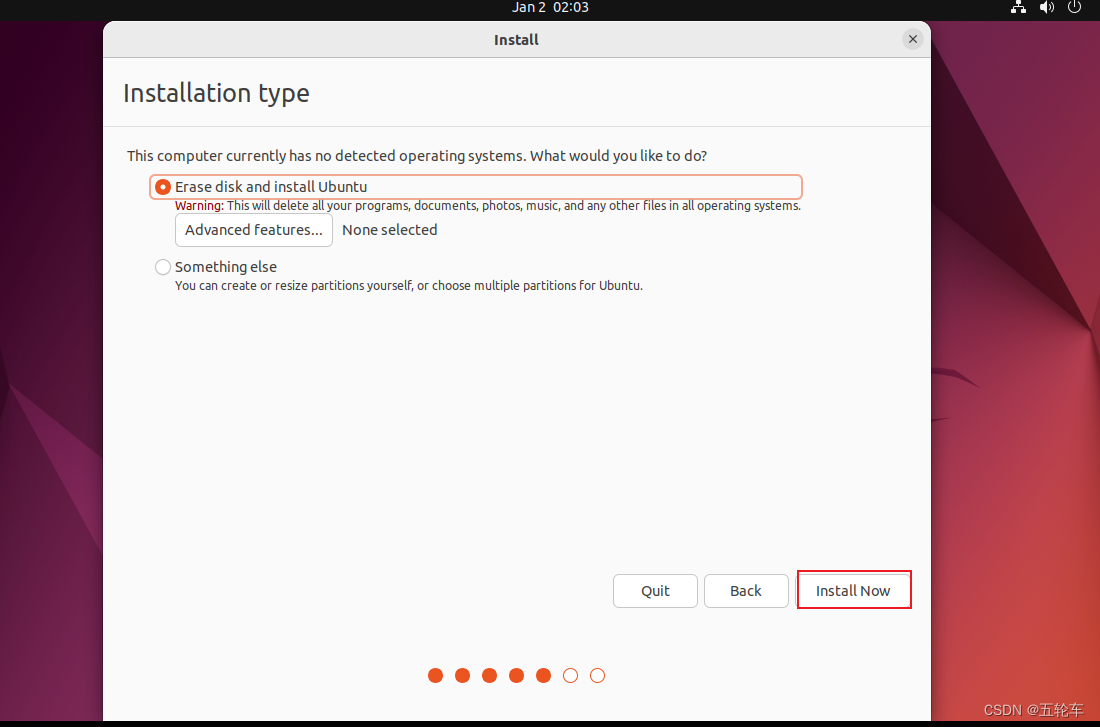Click the Install Now button
The width and height of the screenshot is (1100, 727).
853,591
